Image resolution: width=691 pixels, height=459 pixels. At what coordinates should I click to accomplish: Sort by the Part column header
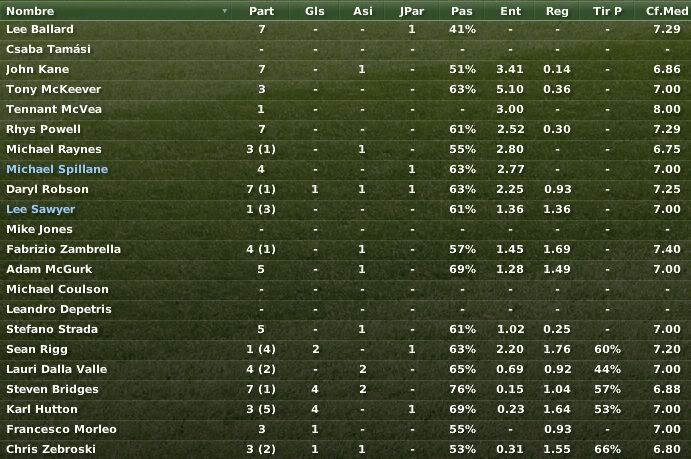pos(261,11)
